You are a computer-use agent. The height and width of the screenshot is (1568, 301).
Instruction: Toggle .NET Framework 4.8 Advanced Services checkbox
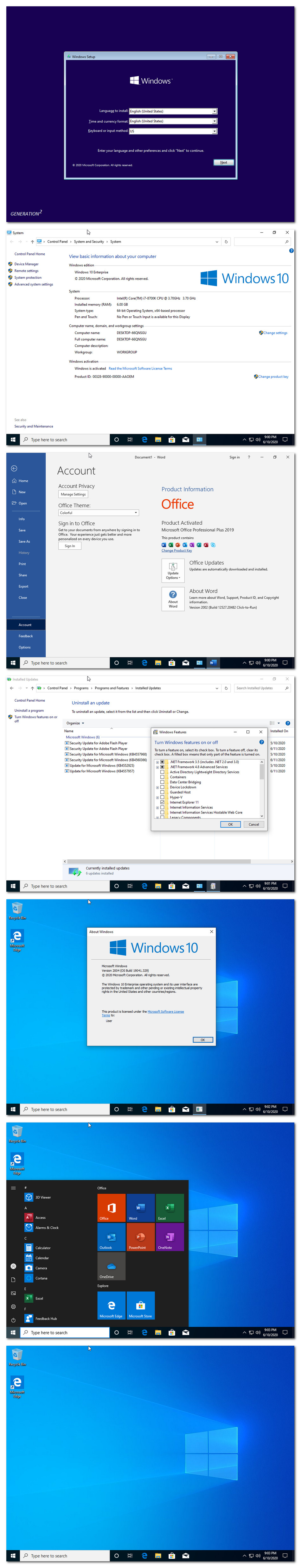tap(162, 767)
